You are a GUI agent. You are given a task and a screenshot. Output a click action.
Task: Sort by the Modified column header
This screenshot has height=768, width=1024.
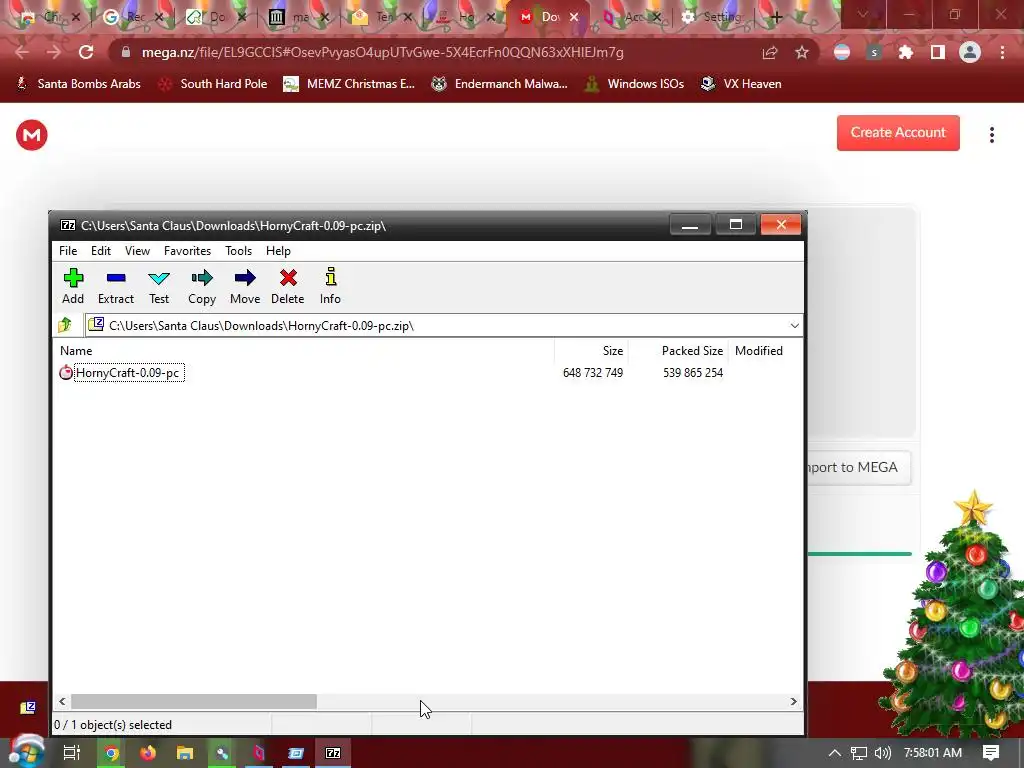[x=758, y=351]
